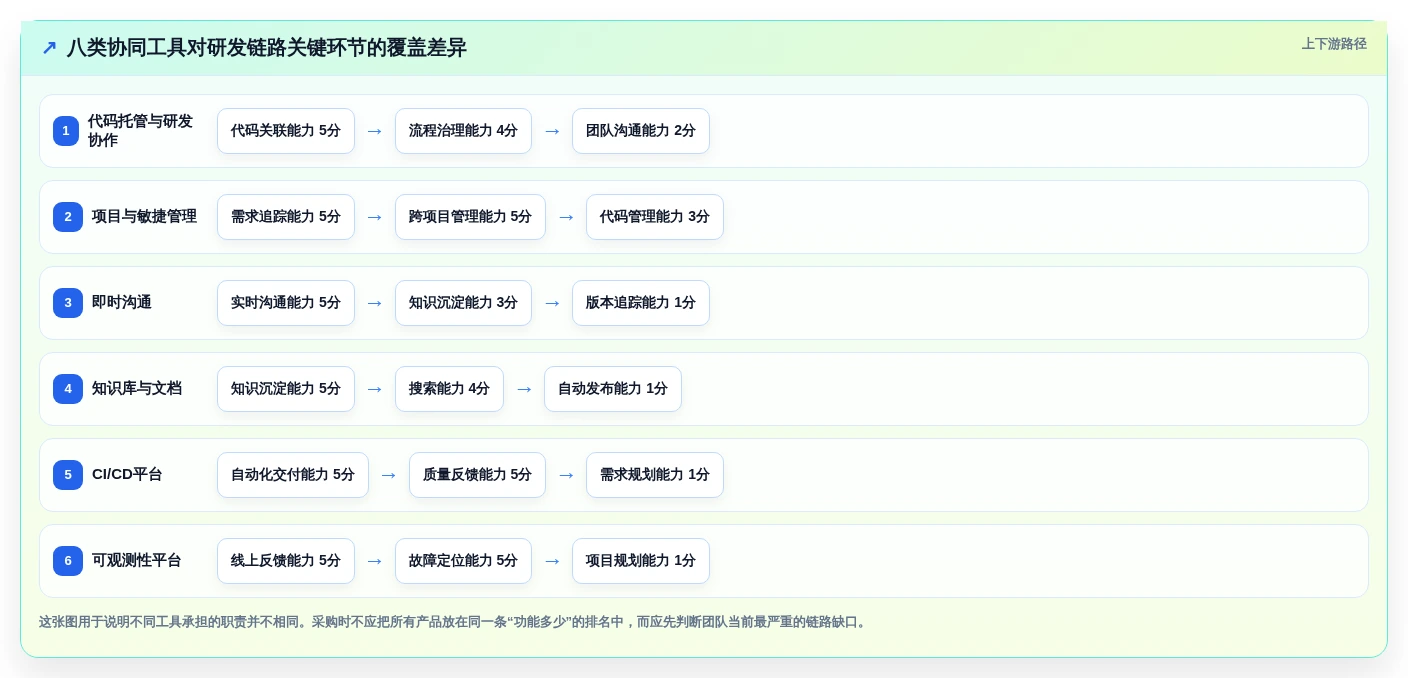Click the 流程治理能力 4分 chip

463,131
